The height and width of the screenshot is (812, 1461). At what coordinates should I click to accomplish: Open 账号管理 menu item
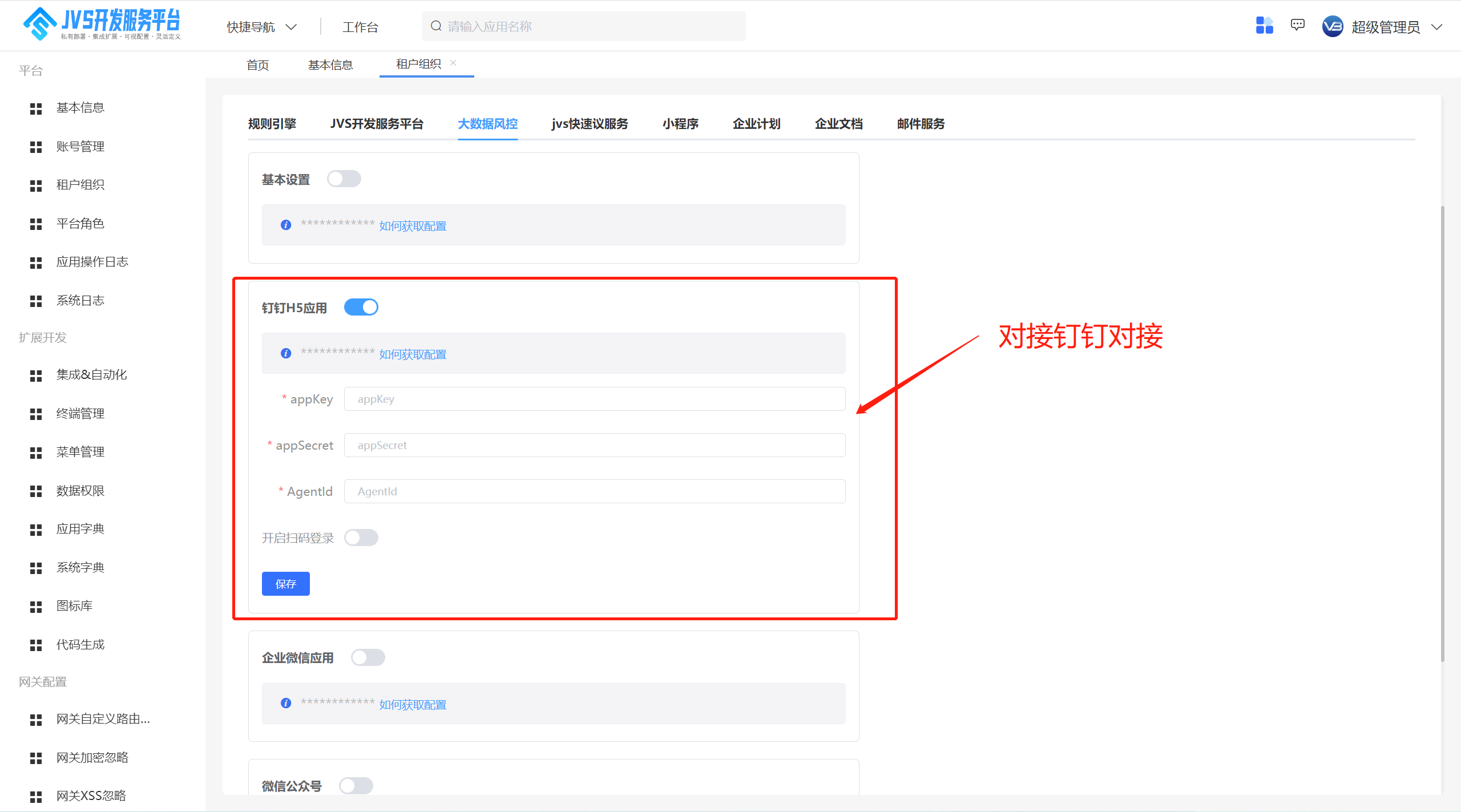click(80, 147)
